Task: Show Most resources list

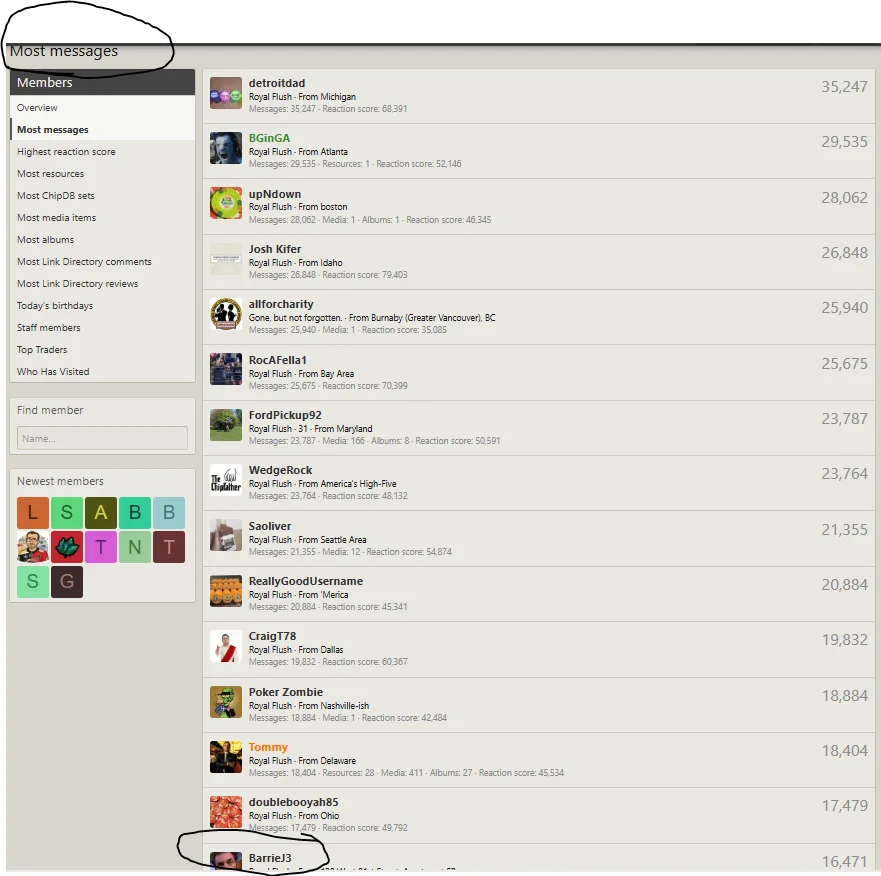Action: [x=51, y=174]
